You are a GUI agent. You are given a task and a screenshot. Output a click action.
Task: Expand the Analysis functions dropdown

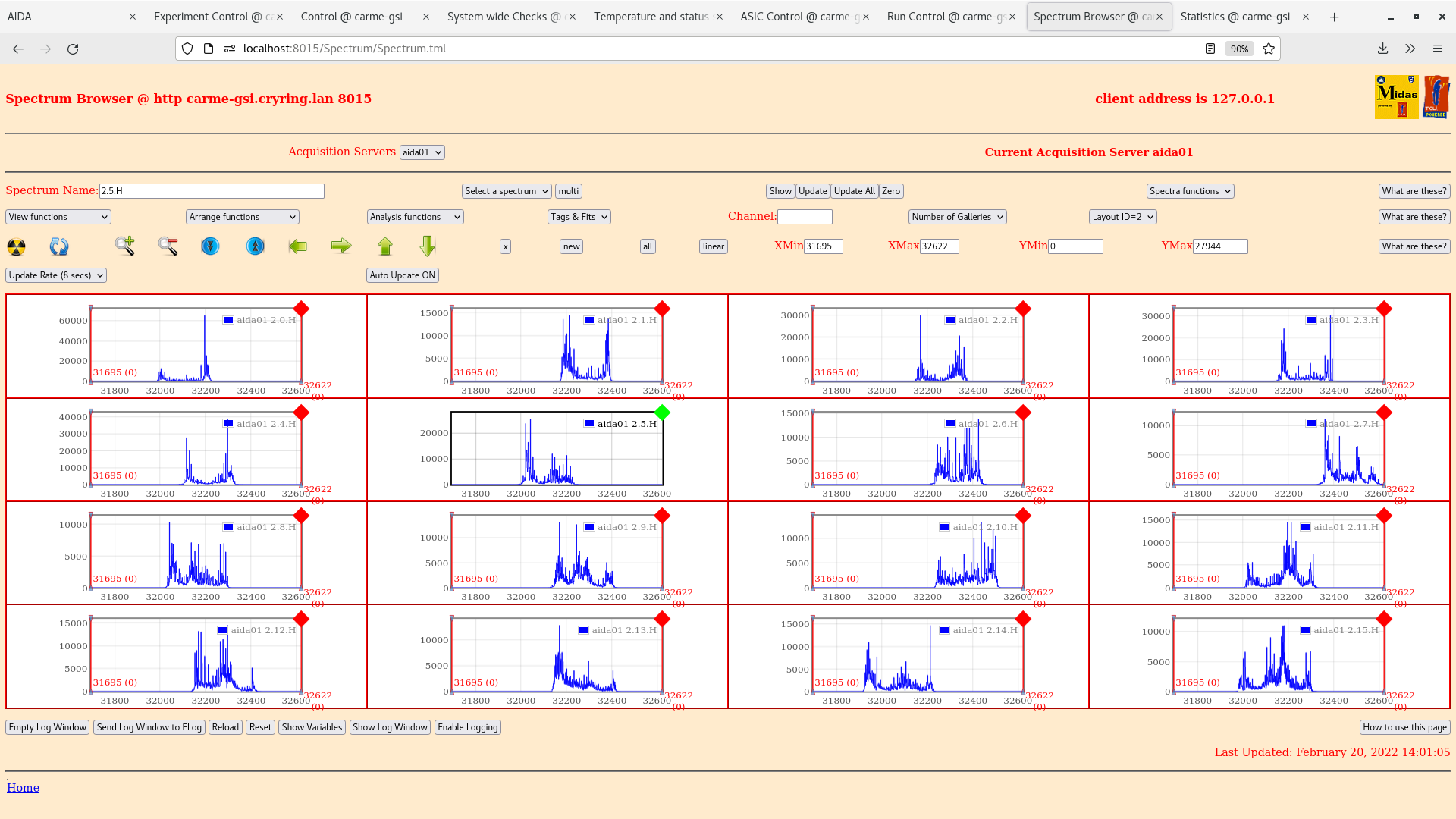(415, 217)
